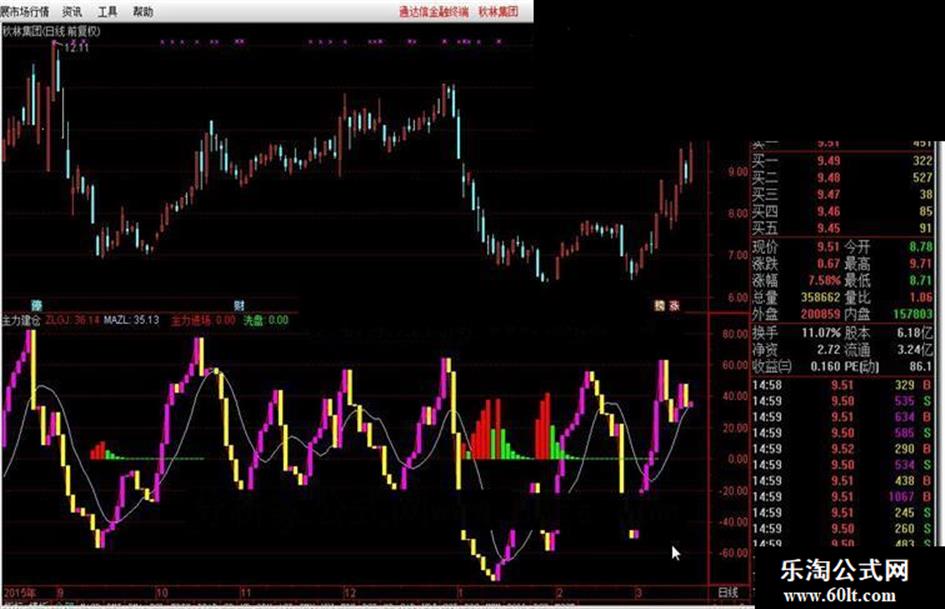945x609 pixels.
Task: Click the cyan marker icon at chart bottom left
Action: coord(37,306)
